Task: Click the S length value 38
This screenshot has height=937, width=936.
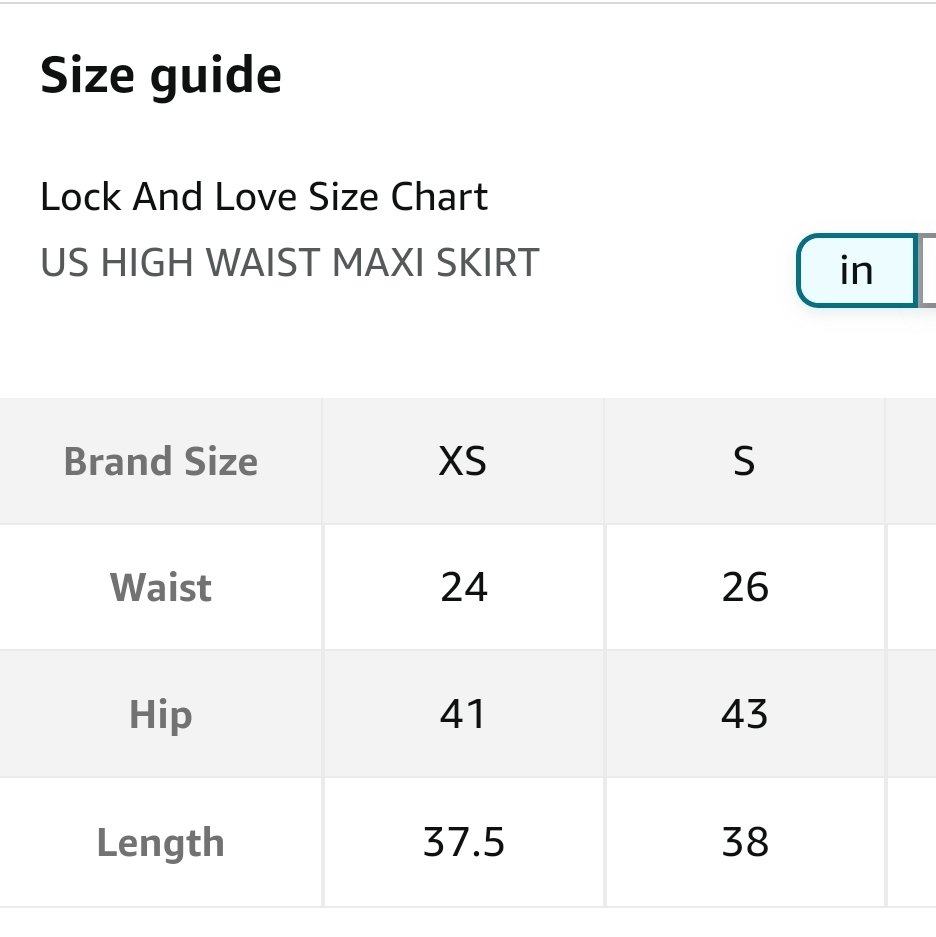Action: [745, 843]
